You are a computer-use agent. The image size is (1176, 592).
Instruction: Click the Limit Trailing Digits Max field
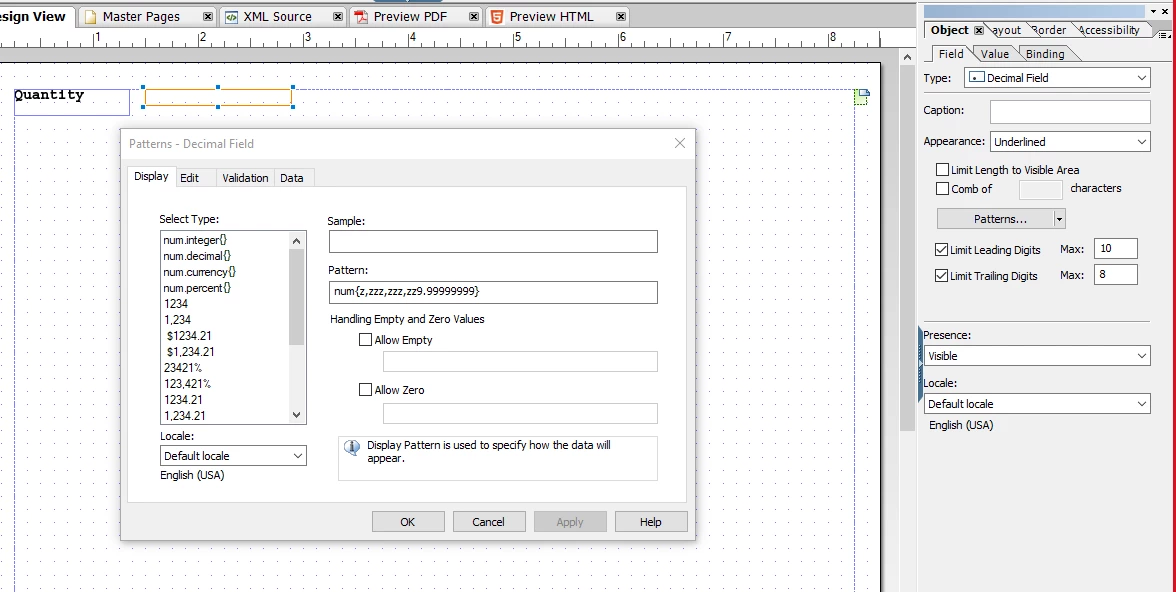click(1116, 275)
